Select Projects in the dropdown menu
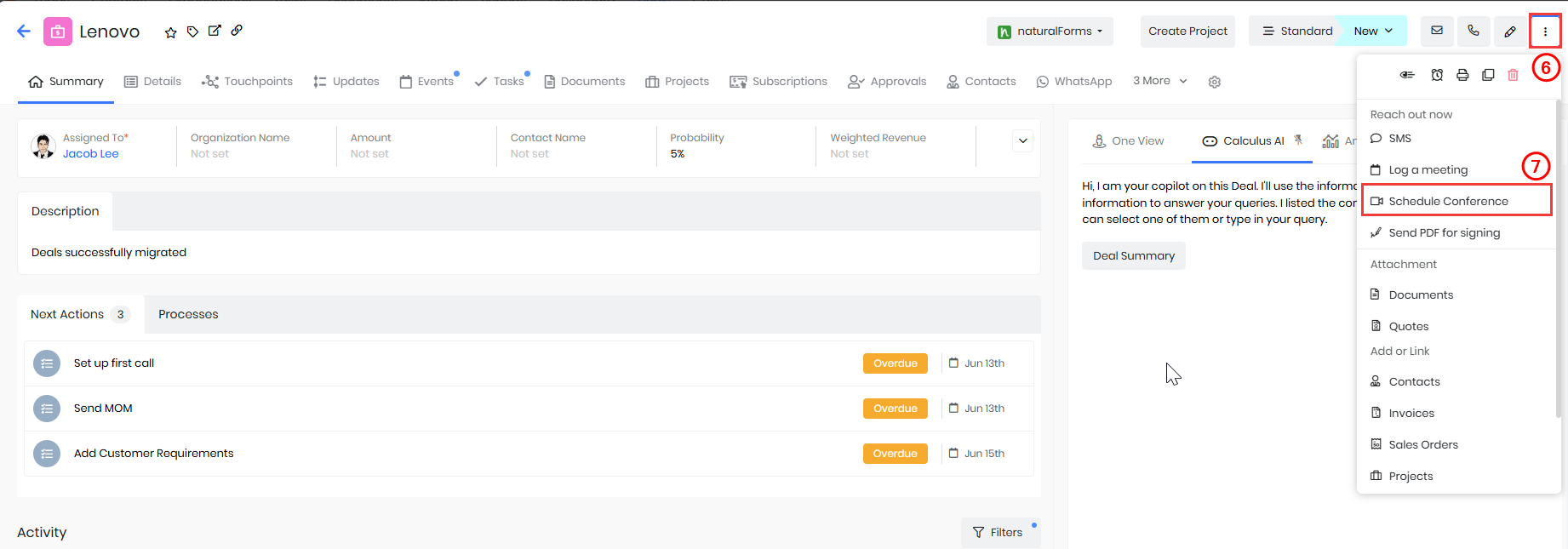Image resolution: width=1568 pixels, height=549 pixels. click(1456, 477)
